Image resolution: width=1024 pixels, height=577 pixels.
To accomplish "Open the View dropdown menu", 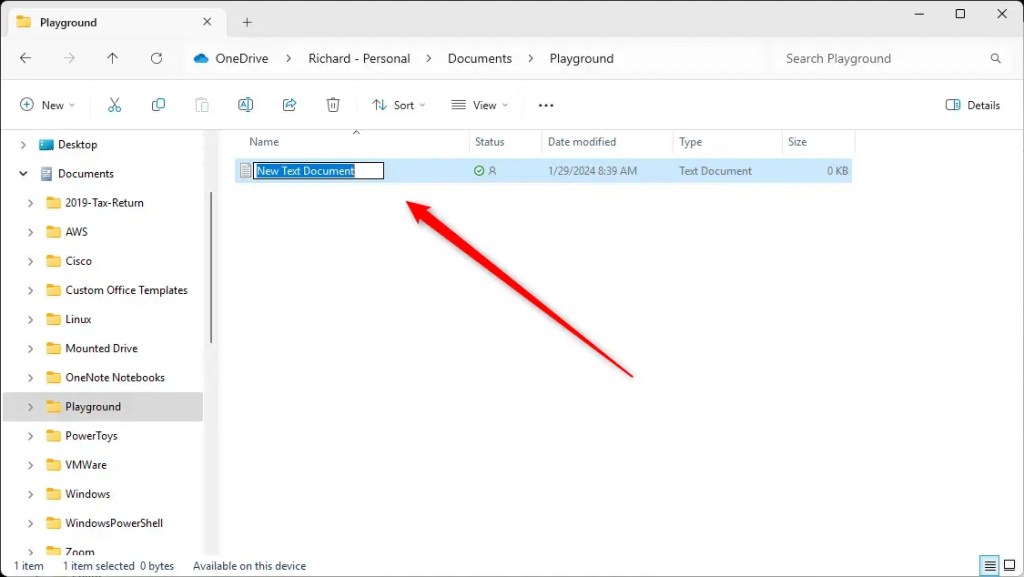I will (480, 105).
